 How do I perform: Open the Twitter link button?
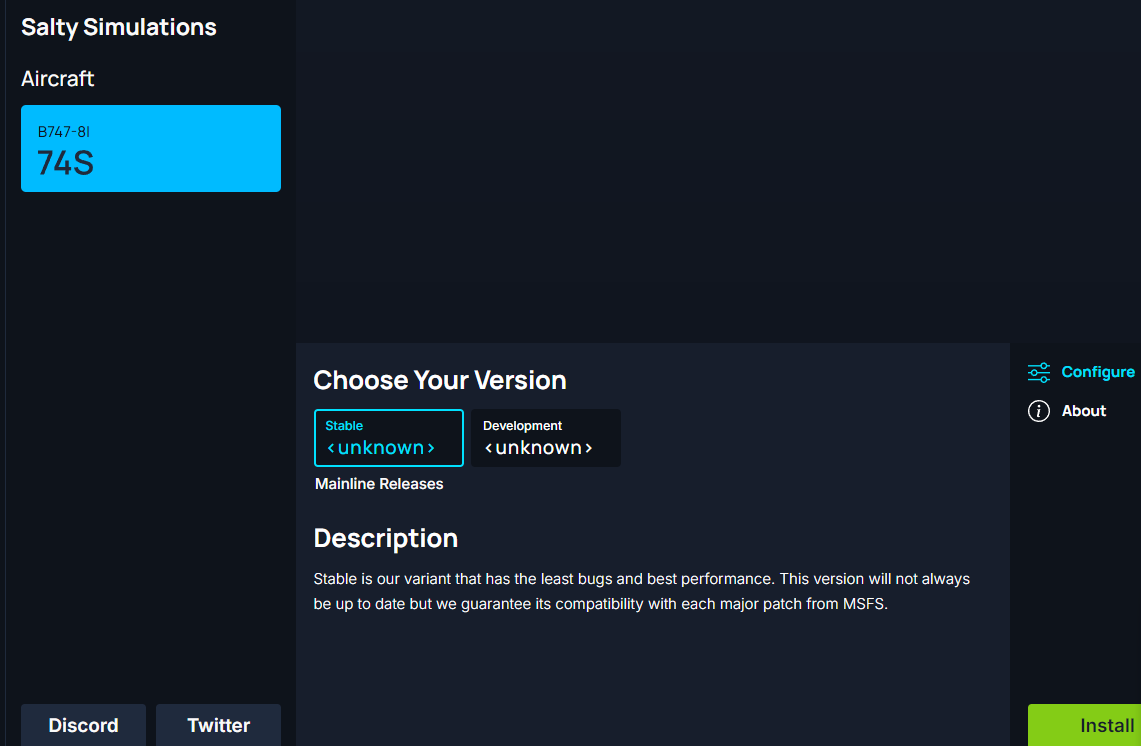pos(218,725)
